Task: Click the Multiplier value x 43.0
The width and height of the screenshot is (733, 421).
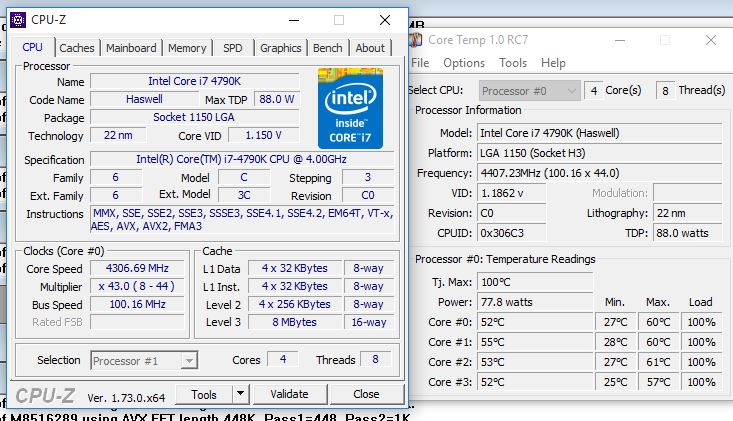Action: (137, 286)
